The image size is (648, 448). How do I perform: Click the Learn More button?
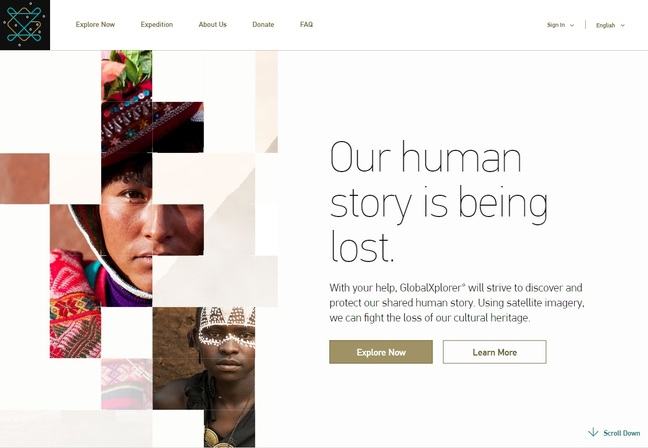pyautogui.click(x=495, y=352)
